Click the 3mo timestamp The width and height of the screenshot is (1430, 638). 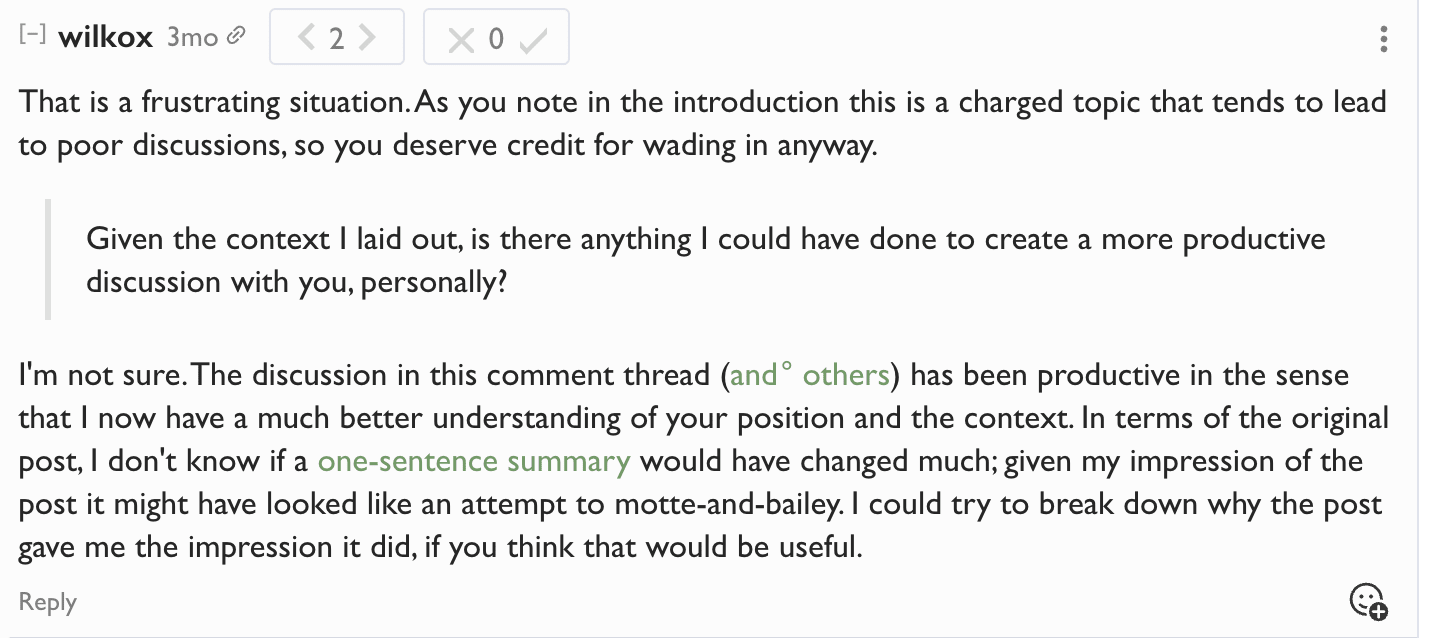tap(191, 38)
